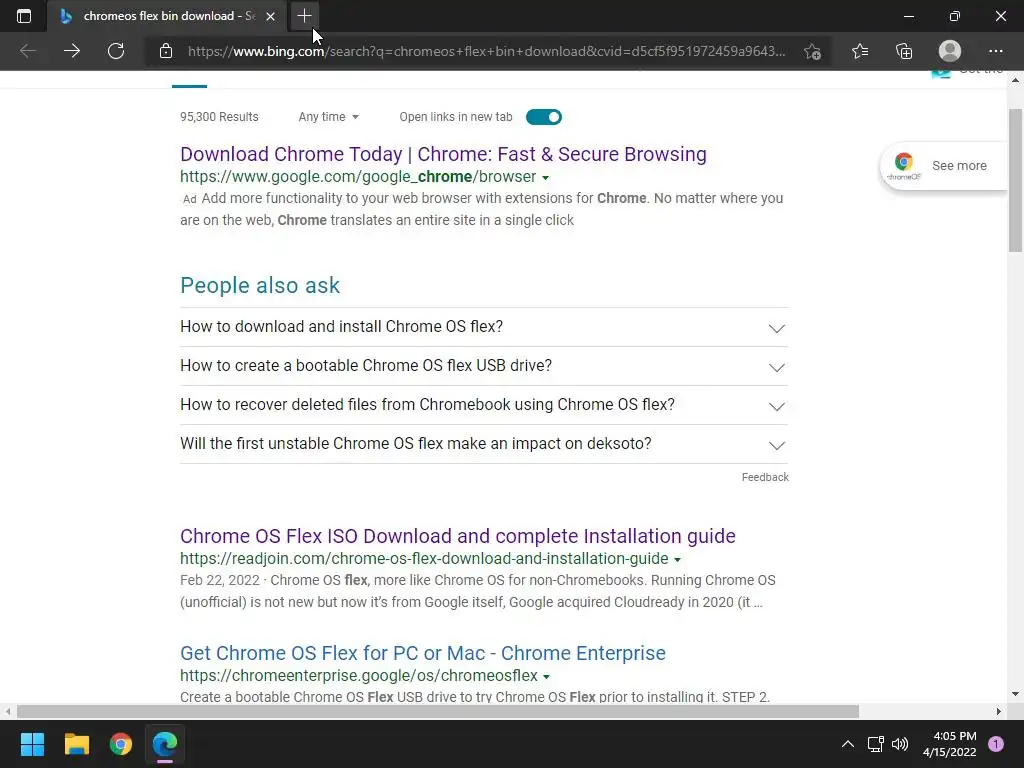This screenshot has width=1024, height=768.
Task: Open Chrome OS Flex ISO Download result
Action: 458,536
